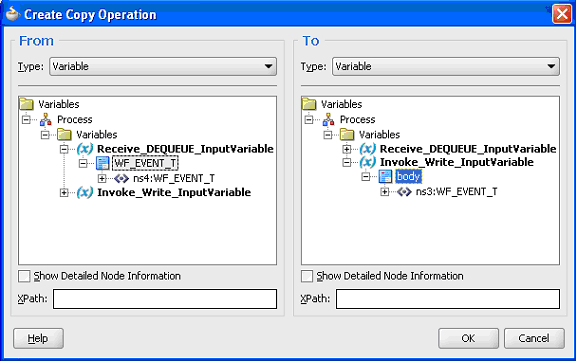Click the Help button
This screenshot has width=576, height=361.
point(38,338)
